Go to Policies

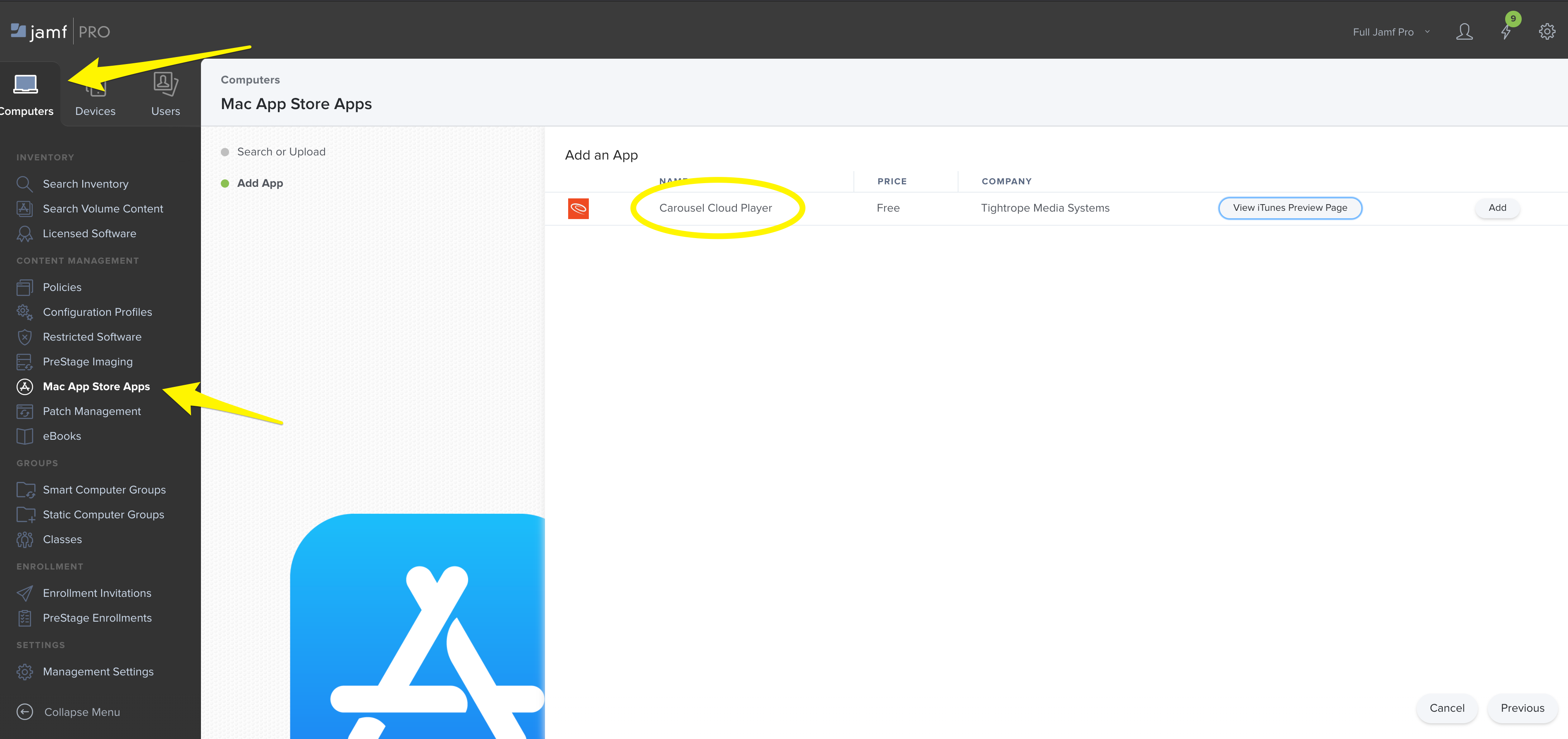pyautogui.click(x=62, y=287)
